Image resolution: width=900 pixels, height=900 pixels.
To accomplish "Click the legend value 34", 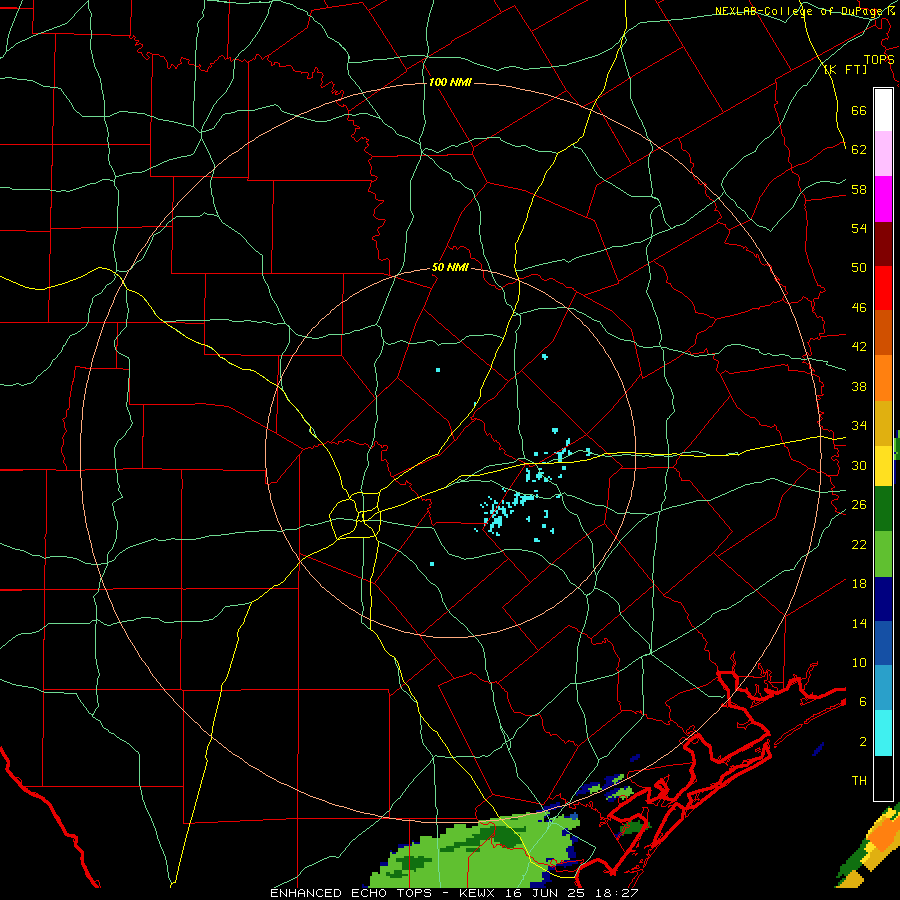I will pyautogui.click(x=859, y=425).
